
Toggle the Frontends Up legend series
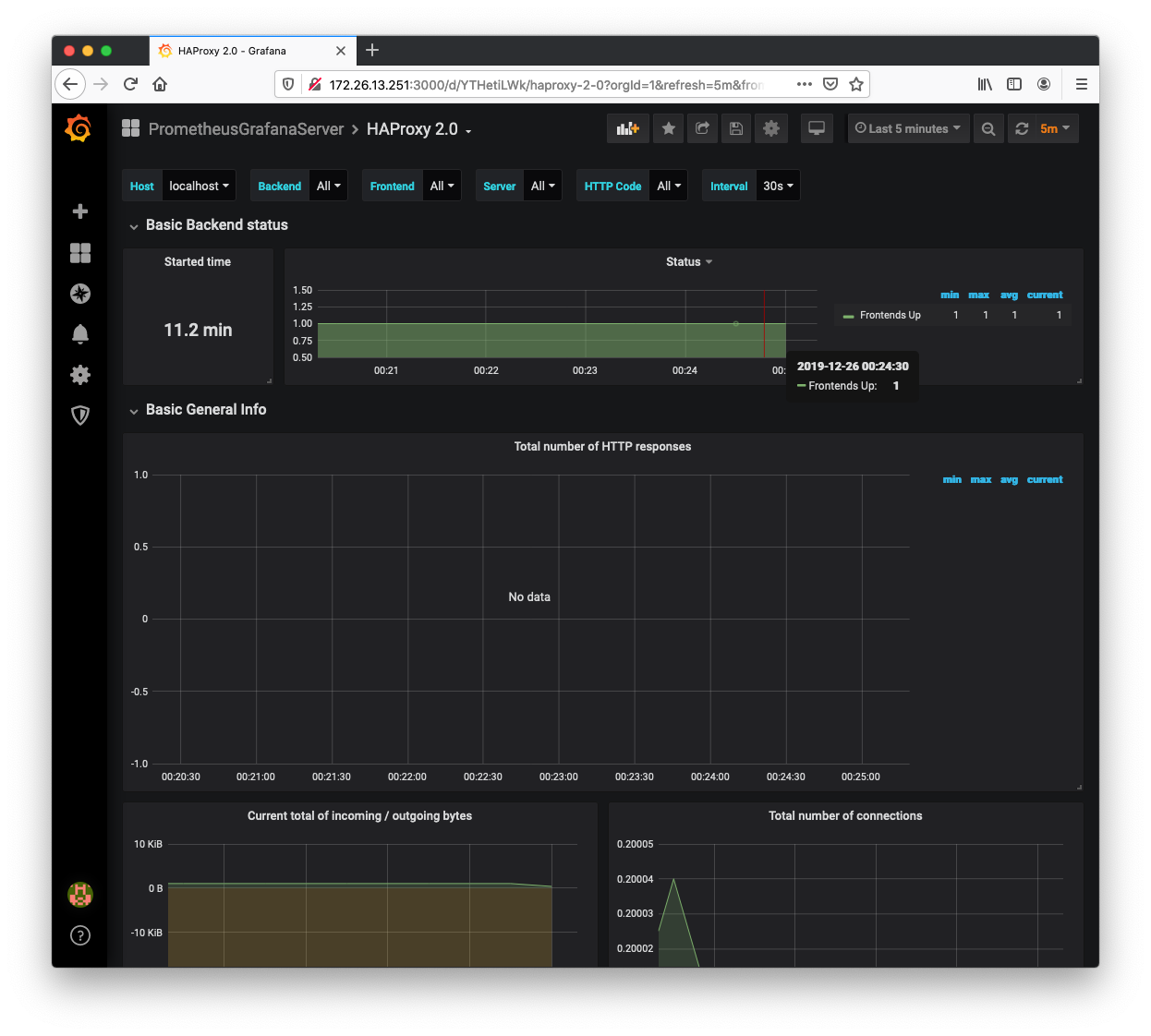[x=891, y=314]
